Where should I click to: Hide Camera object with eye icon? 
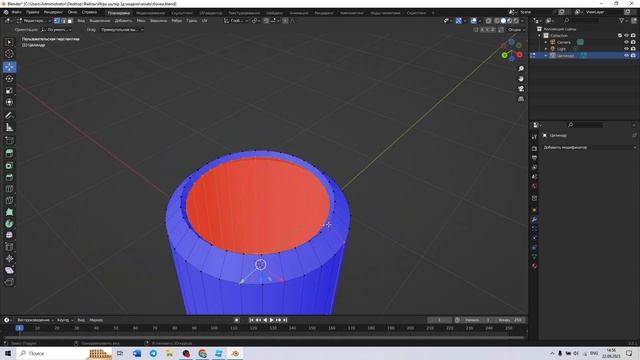(626, 42)
